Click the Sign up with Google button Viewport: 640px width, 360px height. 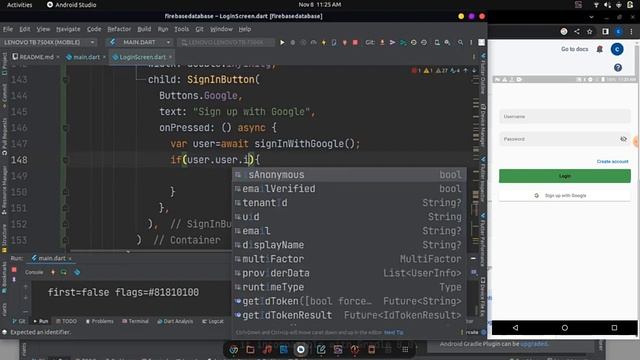[564, 196]
